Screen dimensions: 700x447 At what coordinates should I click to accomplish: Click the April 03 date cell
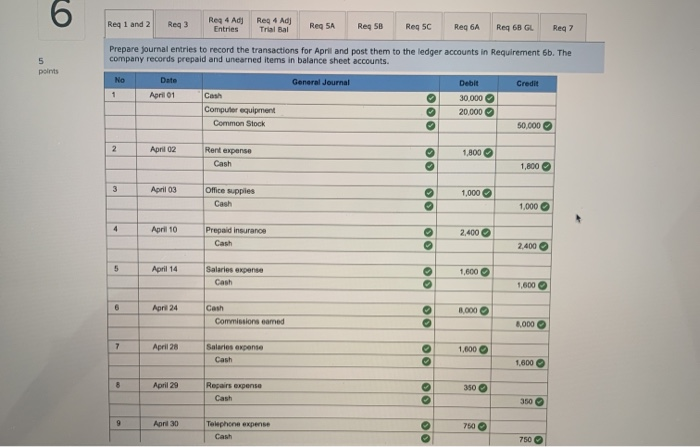(170, 190)
